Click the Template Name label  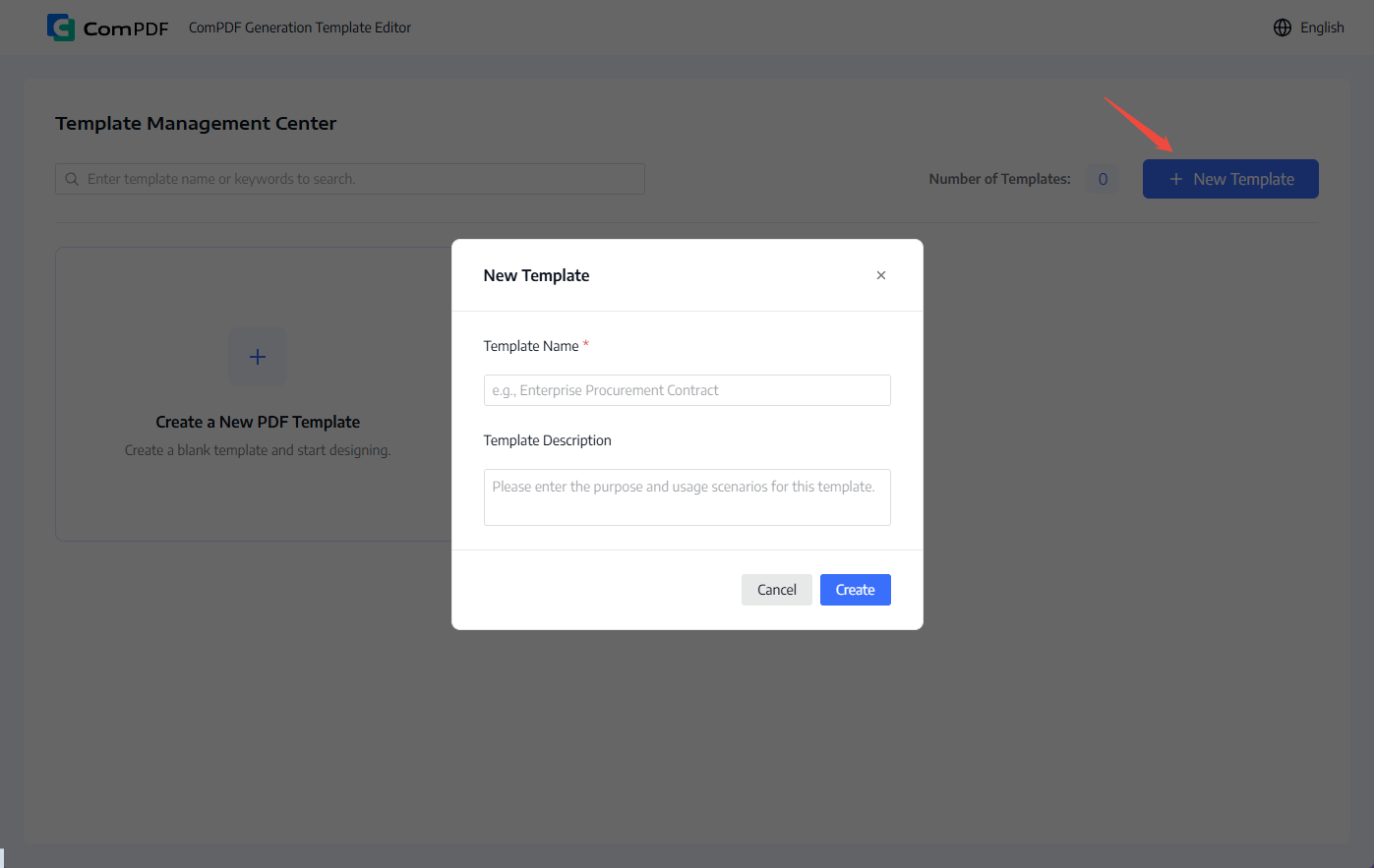(x=531, y=346)
